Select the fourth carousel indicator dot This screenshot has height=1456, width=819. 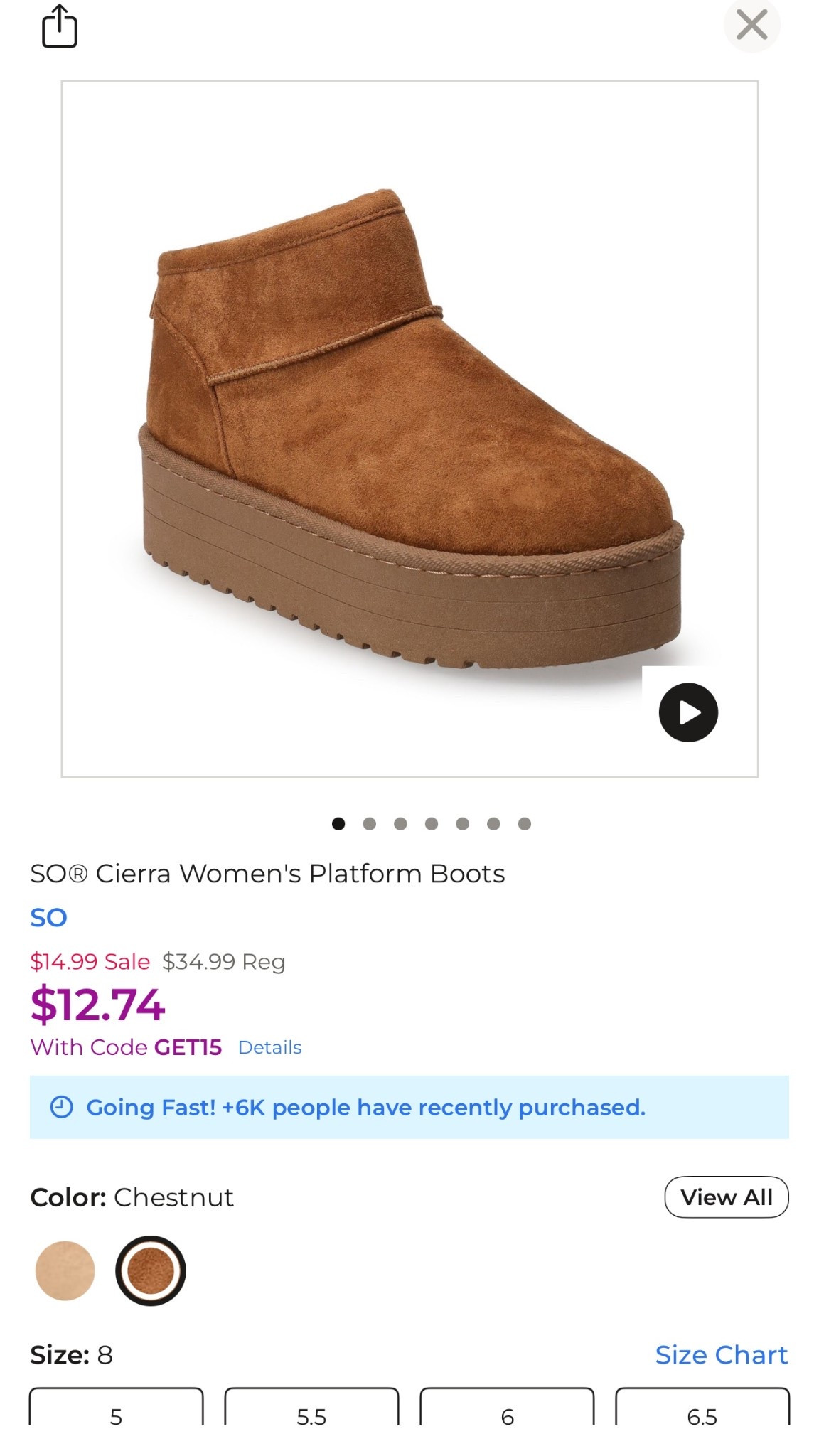pos(430,823)
